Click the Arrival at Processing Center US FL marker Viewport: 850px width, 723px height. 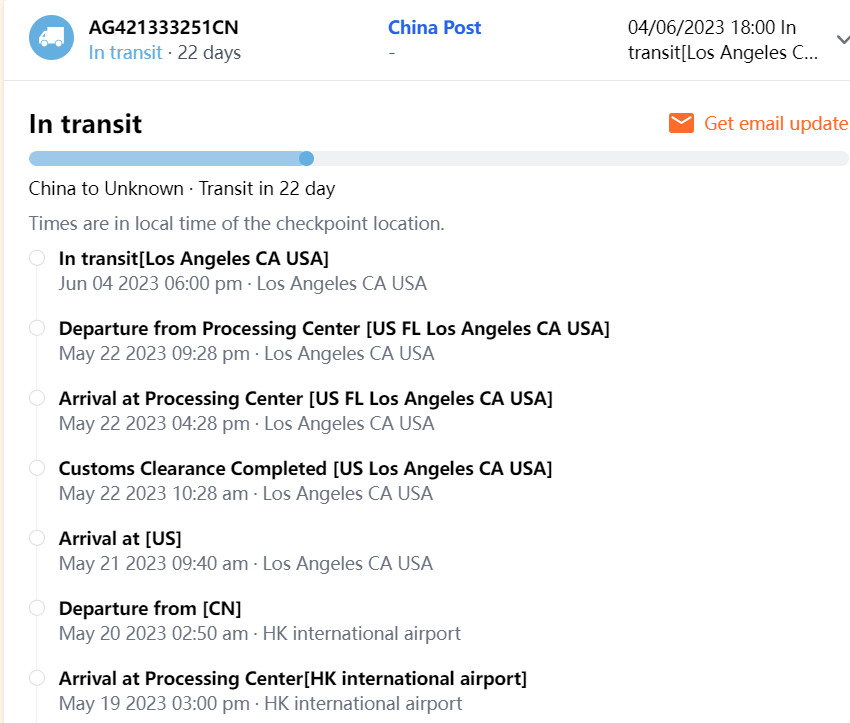tap(37, 398)
